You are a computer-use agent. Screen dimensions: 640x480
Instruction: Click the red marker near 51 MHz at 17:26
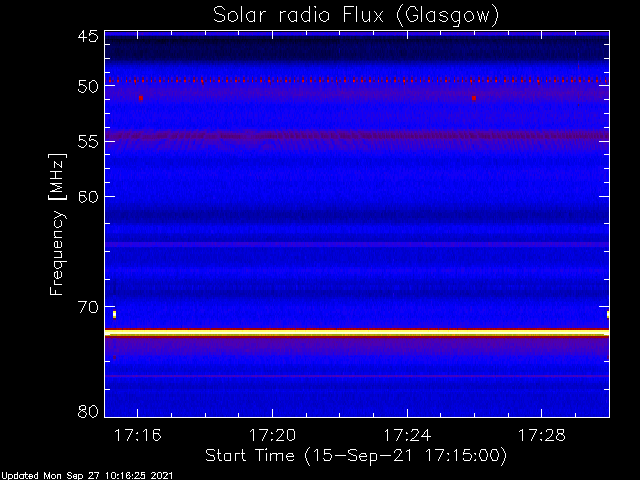(x=474, y=98)
